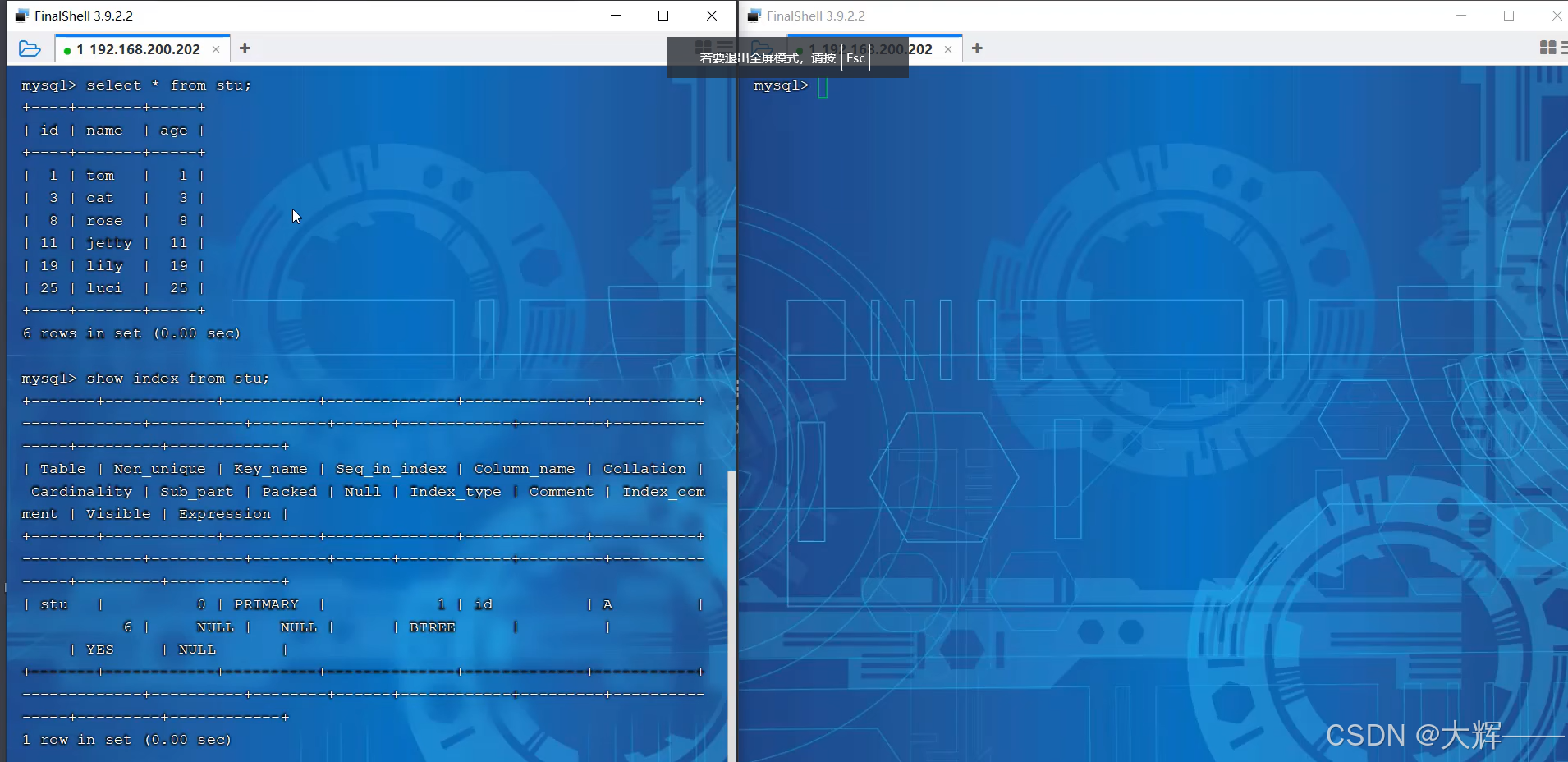Close the 192.168.200.202 tab in right window

coord(948,49)
